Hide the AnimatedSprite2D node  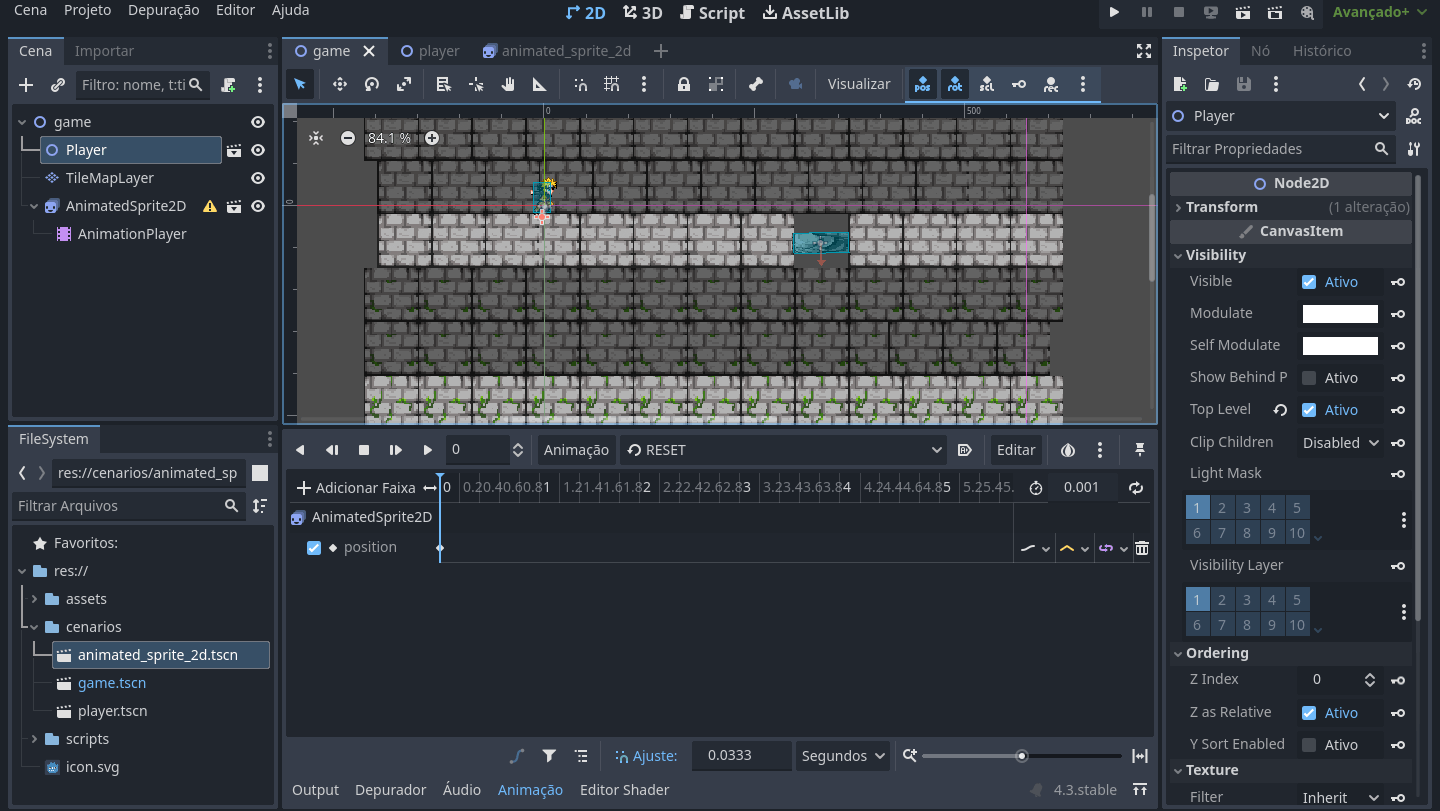[x=258, y=206]
